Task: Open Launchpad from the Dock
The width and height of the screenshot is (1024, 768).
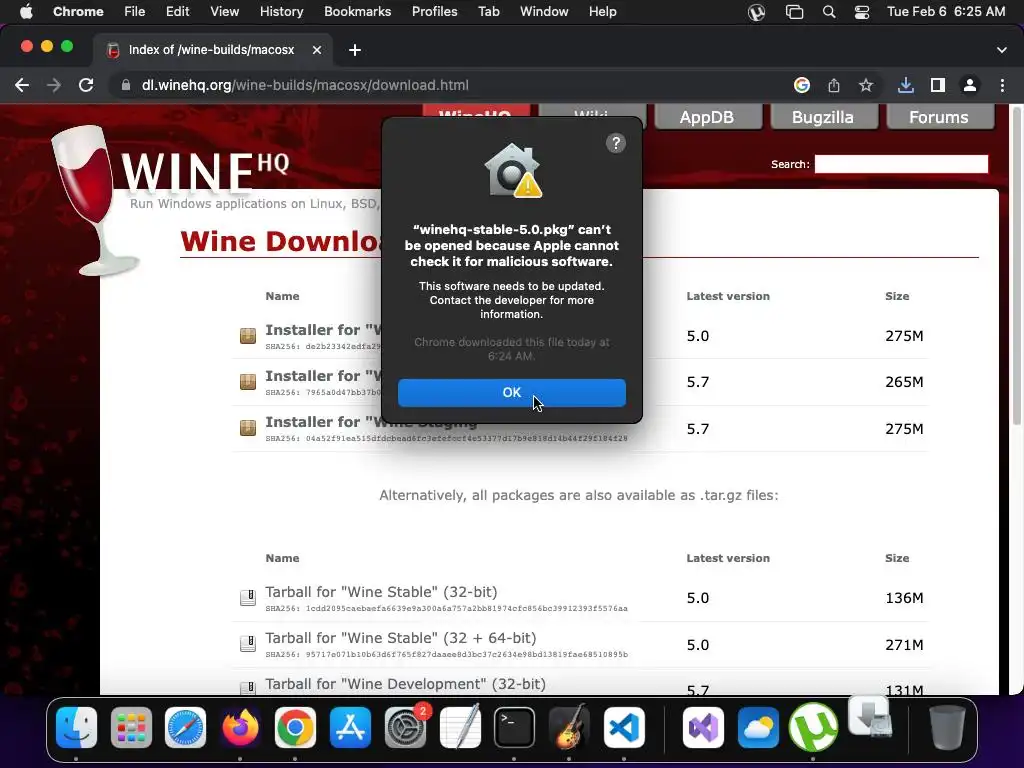Action: 131,727
